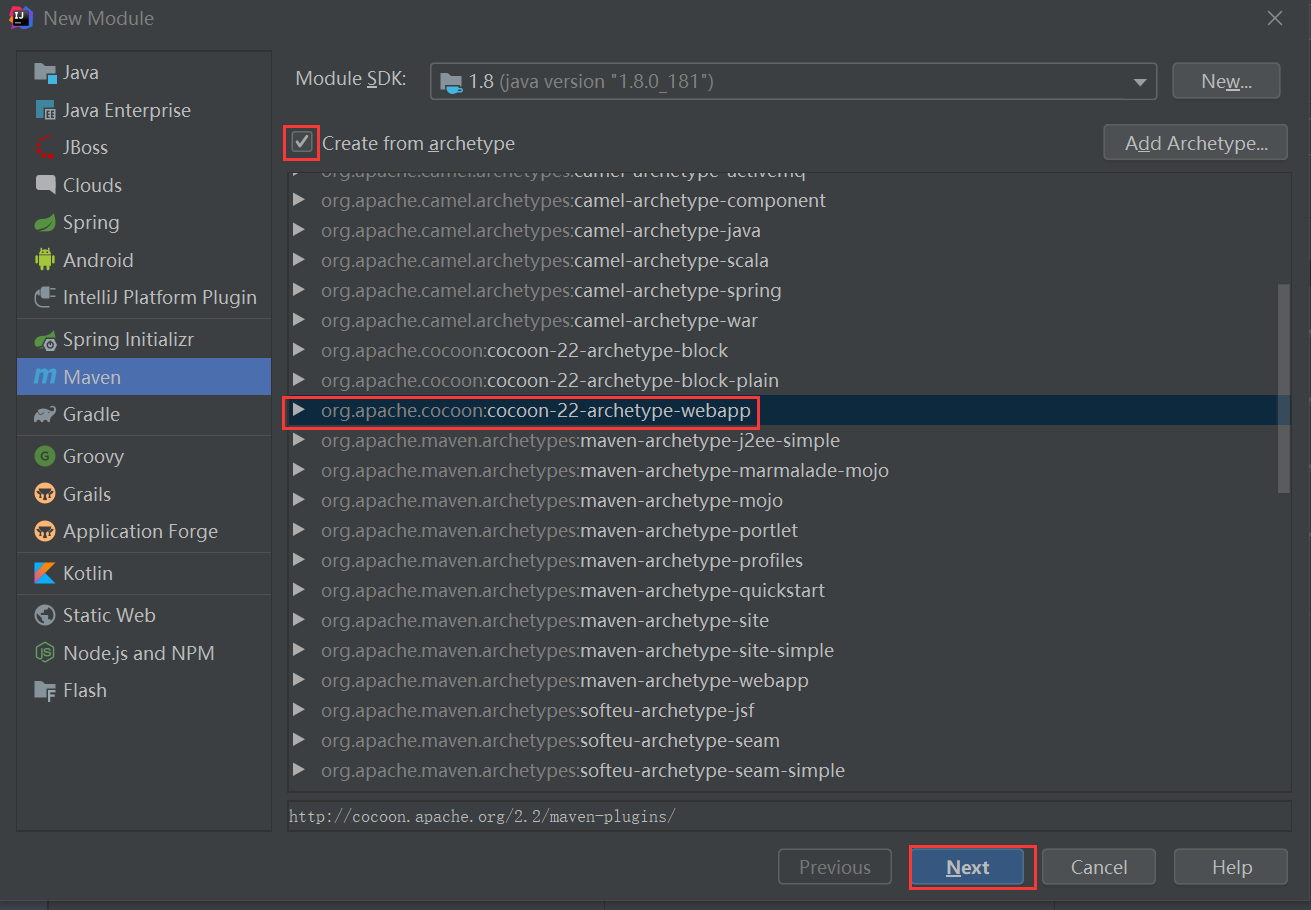1311x910 pixels.
Task: Expand camel-archetype-scala node
Action: [x=298, y=260]
